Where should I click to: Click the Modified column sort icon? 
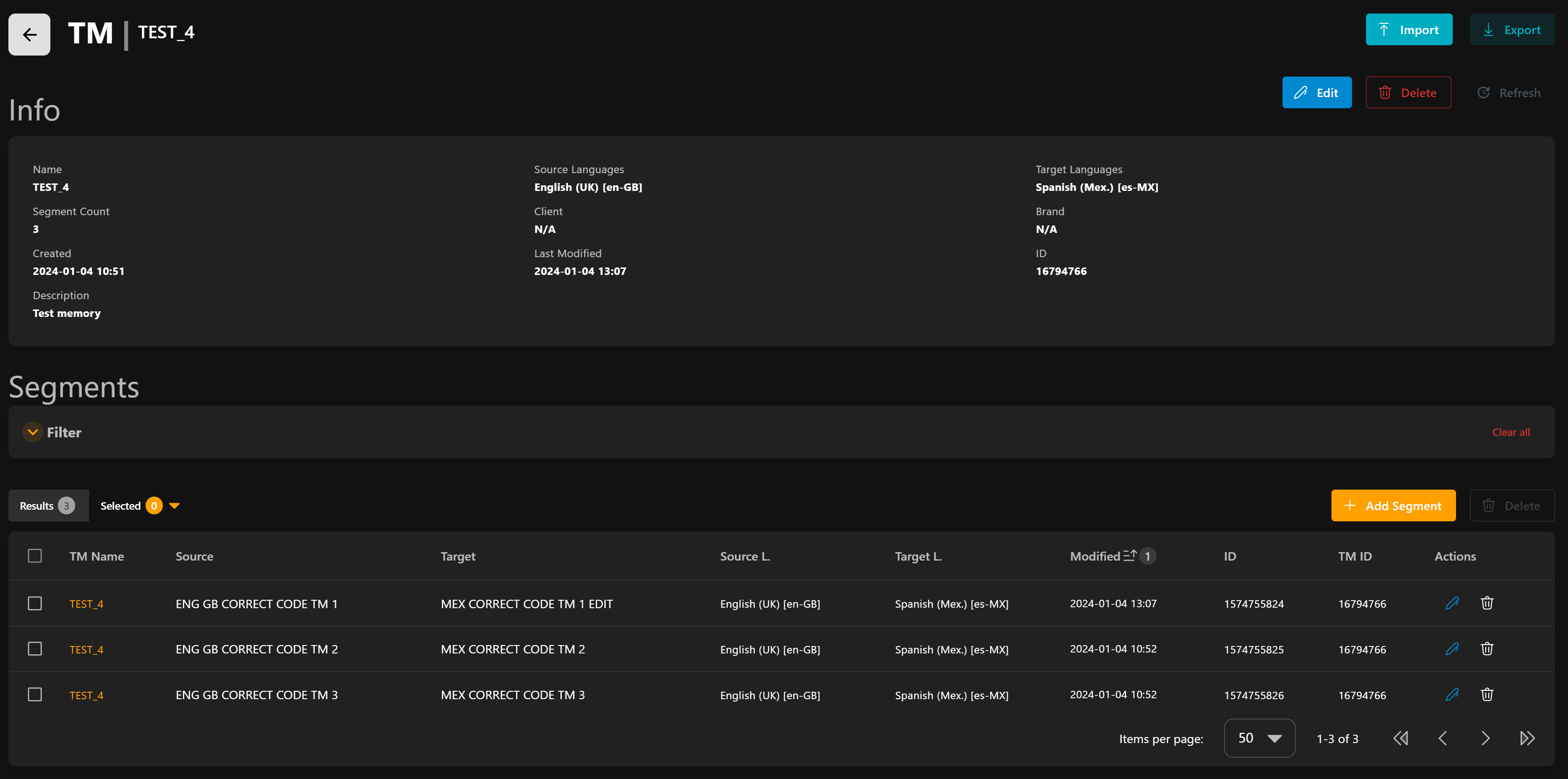(1129, 555)
